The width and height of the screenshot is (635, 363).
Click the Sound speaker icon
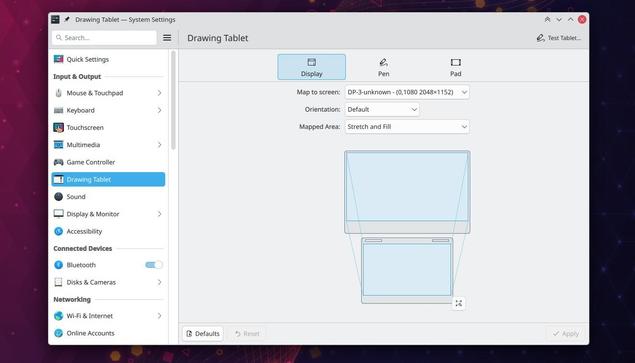tap(58, 196)
